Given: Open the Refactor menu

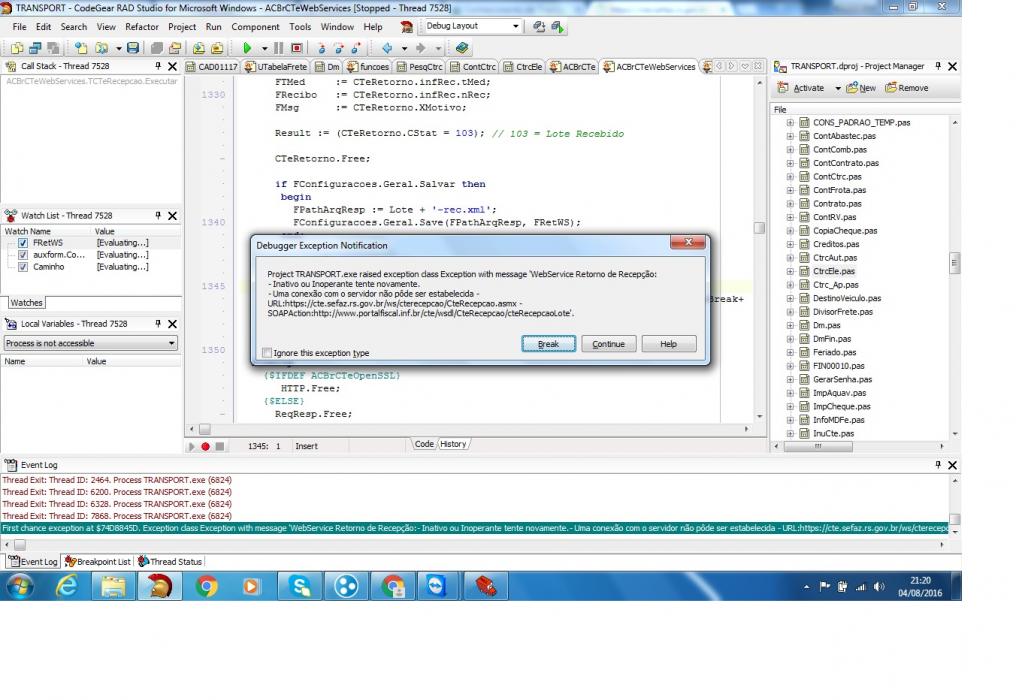Looking at the screenshot, I should 142,27.
